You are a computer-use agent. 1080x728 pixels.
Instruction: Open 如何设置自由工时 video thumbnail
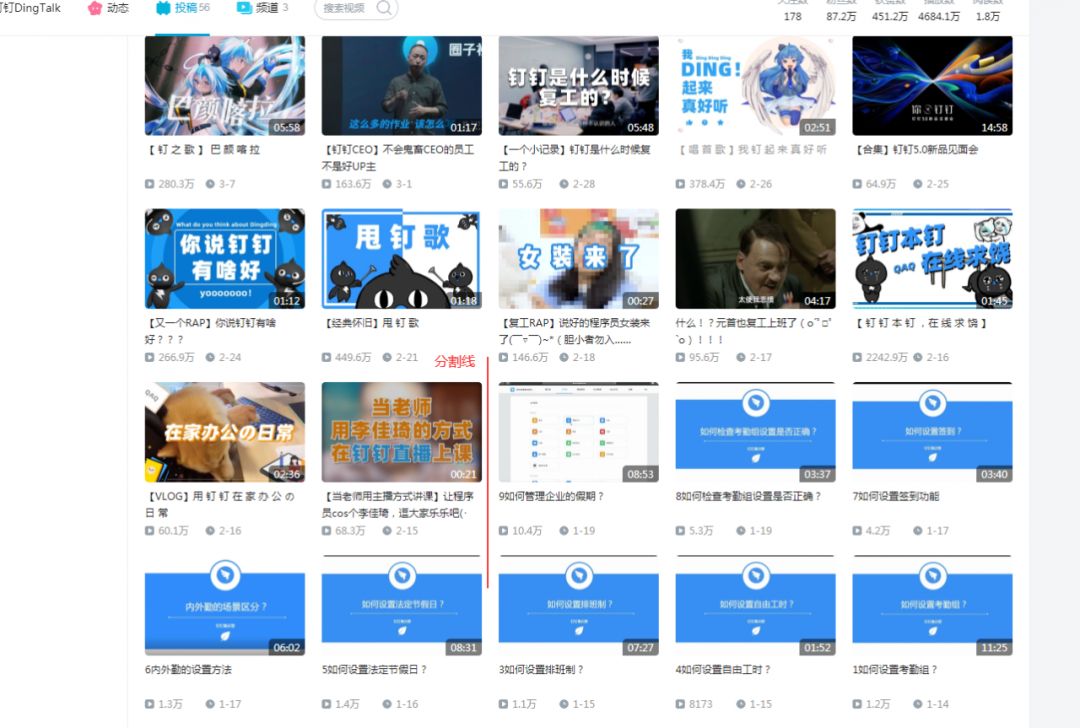point(756,605)
